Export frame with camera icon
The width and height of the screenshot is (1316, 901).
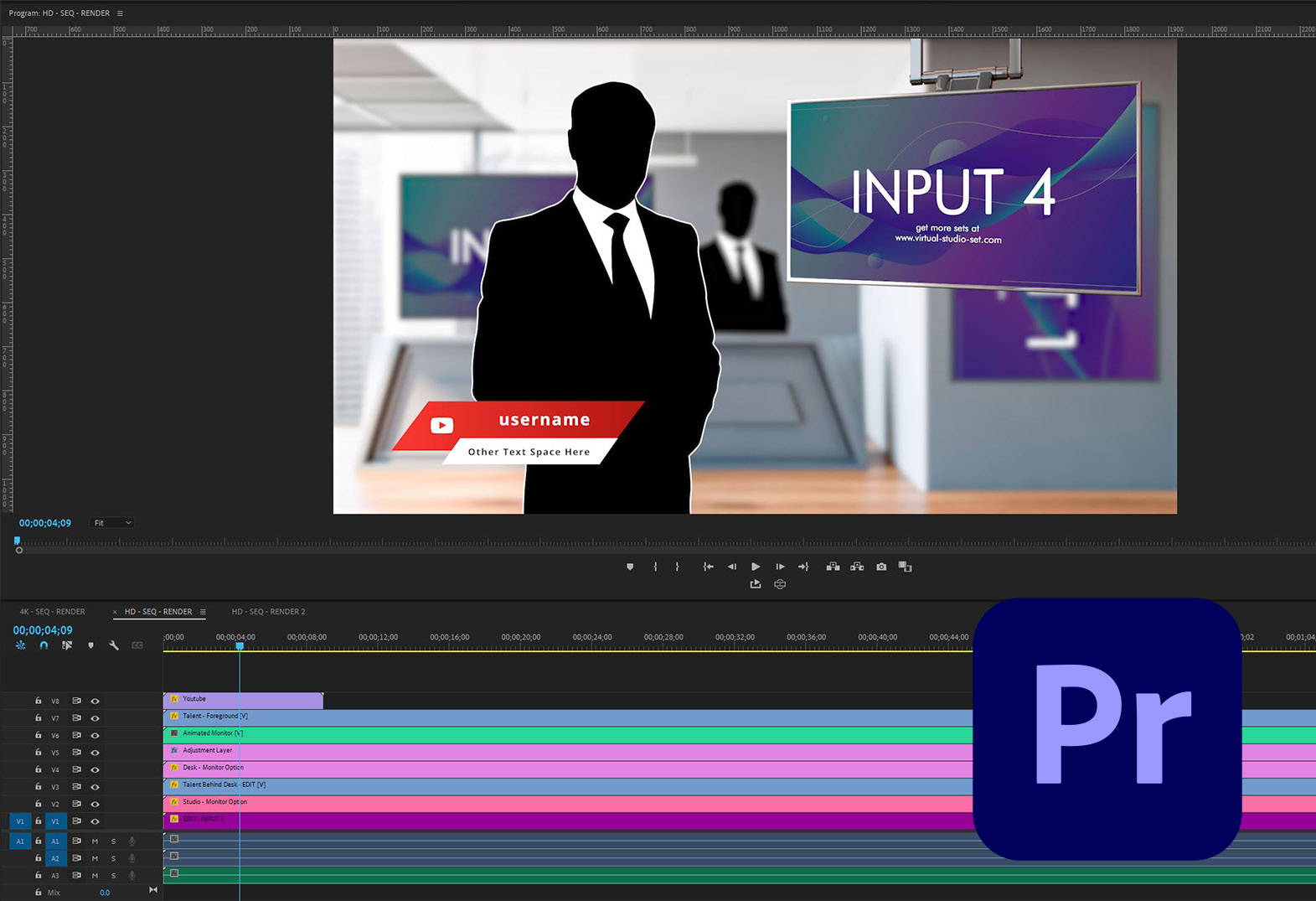(881, 567)
